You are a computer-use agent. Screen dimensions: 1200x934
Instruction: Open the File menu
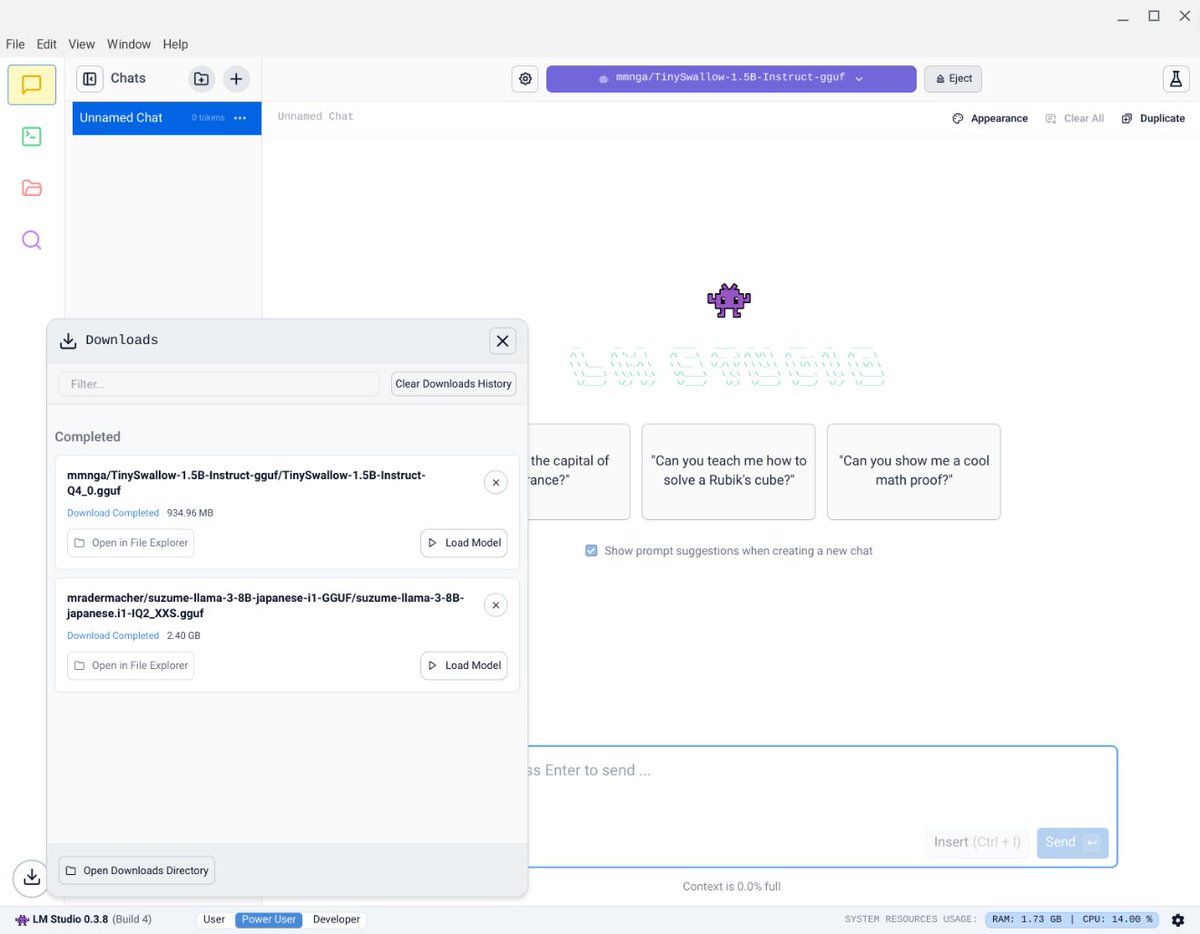[15, 44]
